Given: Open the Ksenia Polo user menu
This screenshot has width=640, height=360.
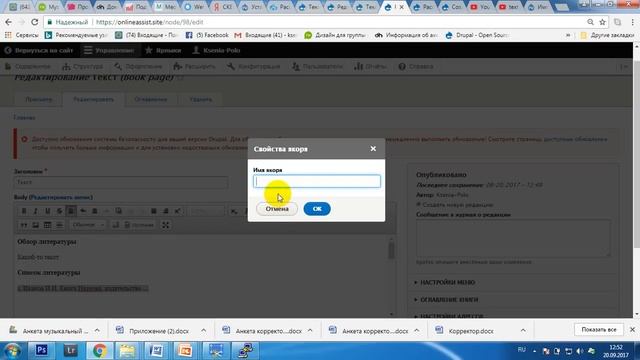Looking at the screenshot, I should 216,50.
